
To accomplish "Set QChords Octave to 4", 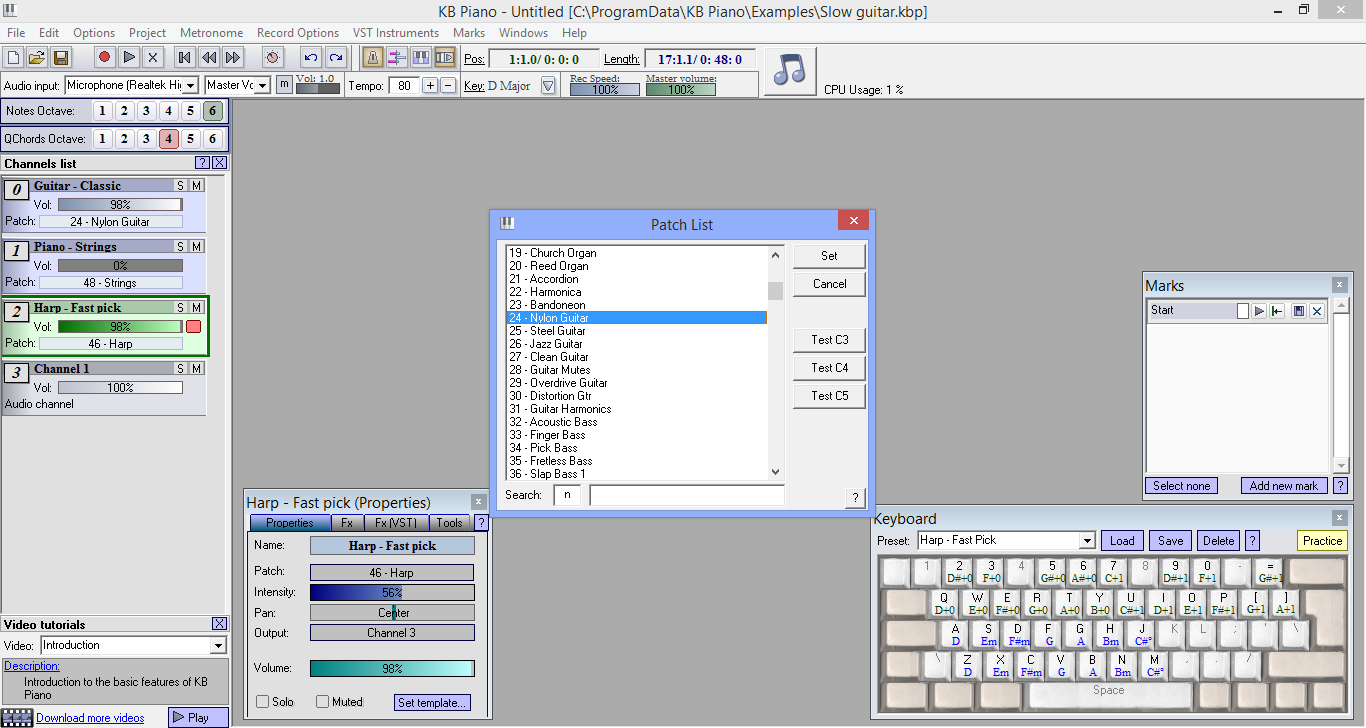I will tap(168, 139).
